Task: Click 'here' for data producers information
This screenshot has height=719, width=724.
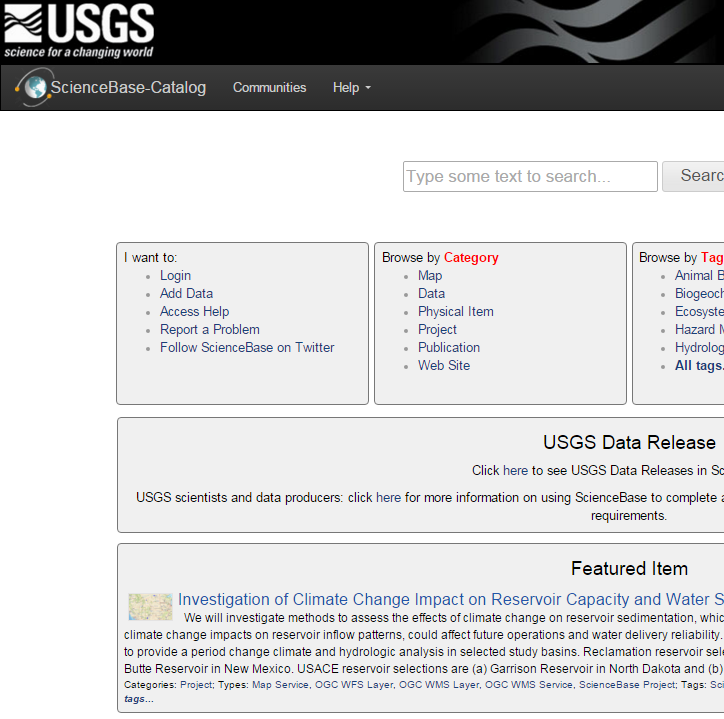Action: point(388,498)
